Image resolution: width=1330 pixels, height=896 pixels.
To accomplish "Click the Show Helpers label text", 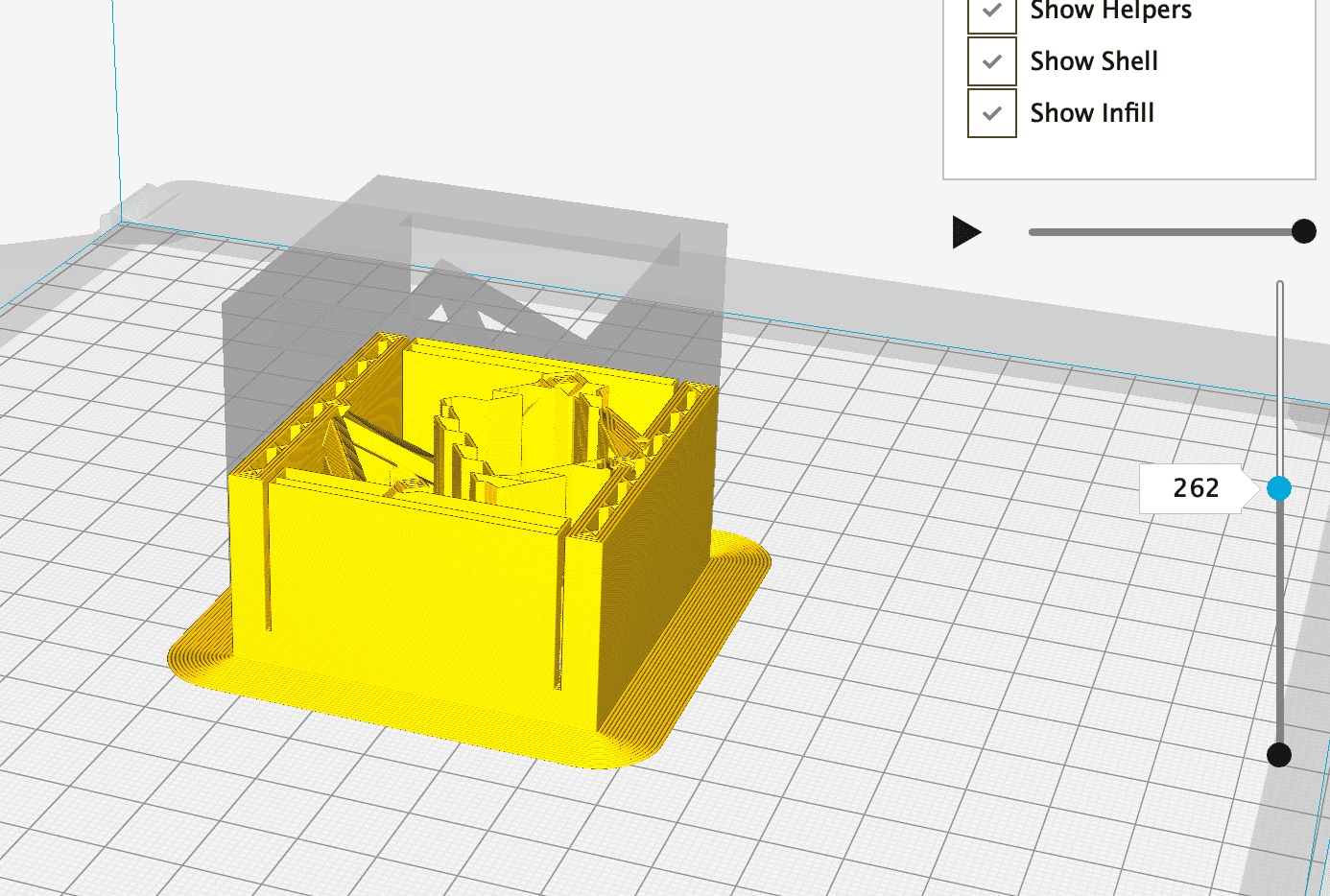I will coord(1111,11).
